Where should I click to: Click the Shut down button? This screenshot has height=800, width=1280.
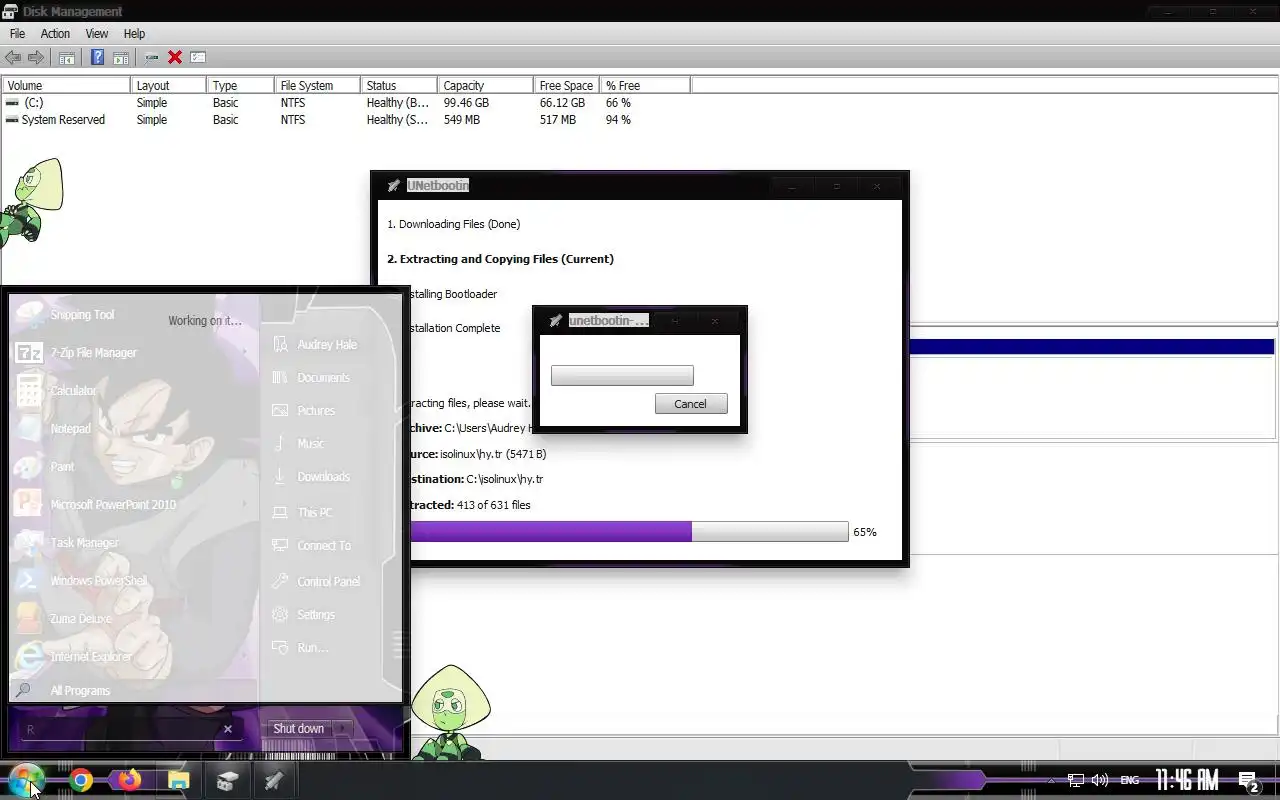(298, 729)
